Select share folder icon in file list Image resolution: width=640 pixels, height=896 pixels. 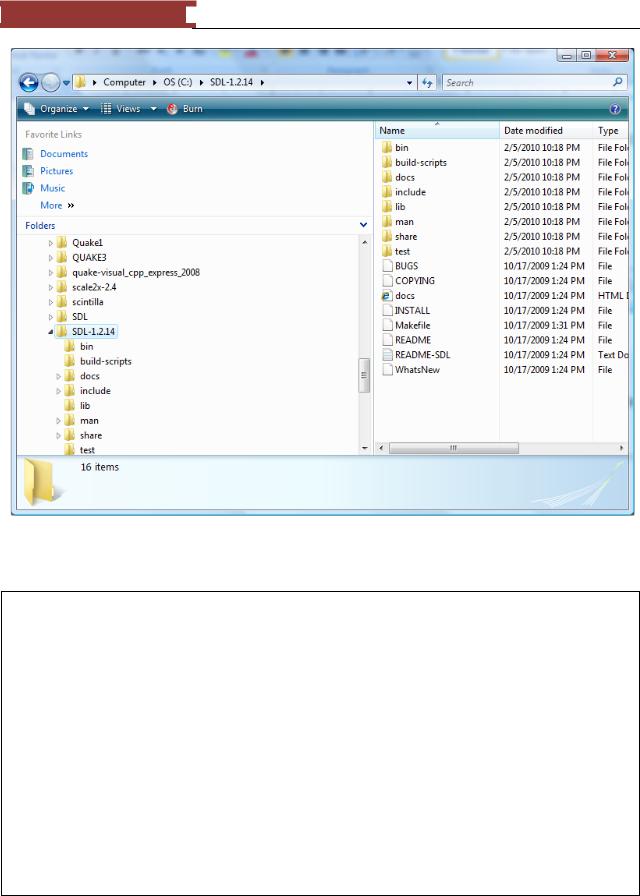tap(387, 237)
